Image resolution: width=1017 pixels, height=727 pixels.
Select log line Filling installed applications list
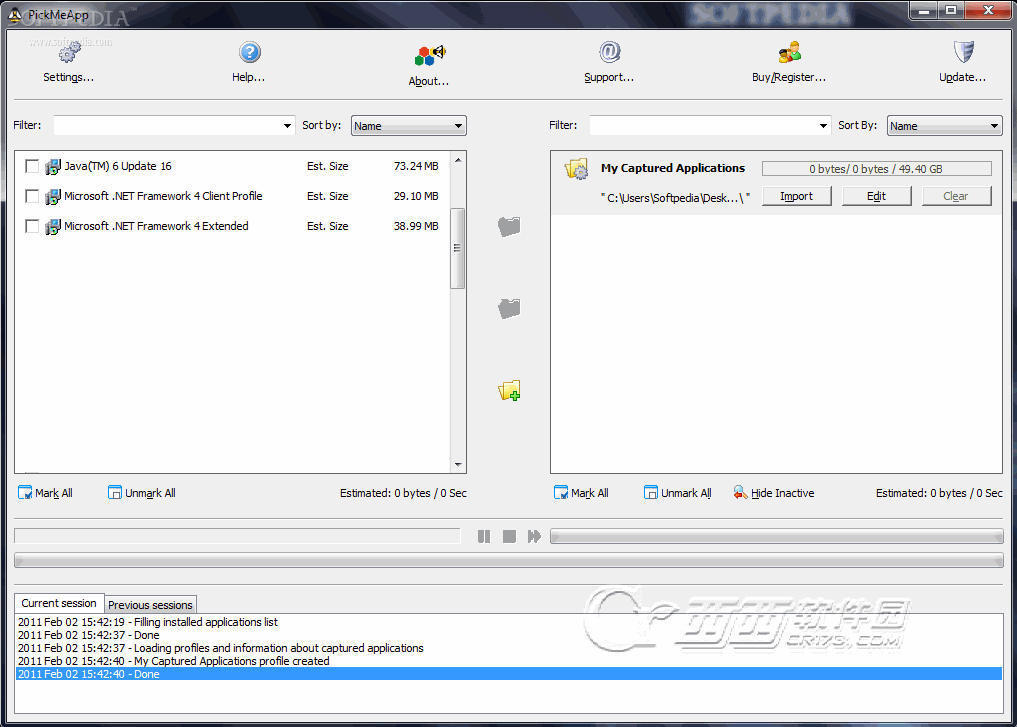(148, 622)
